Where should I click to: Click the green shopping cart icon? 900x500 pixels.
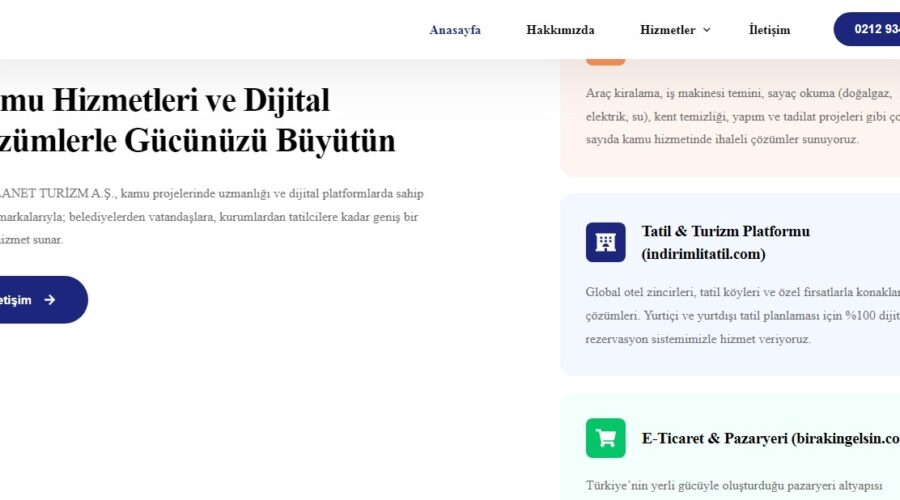click(605, 438)
